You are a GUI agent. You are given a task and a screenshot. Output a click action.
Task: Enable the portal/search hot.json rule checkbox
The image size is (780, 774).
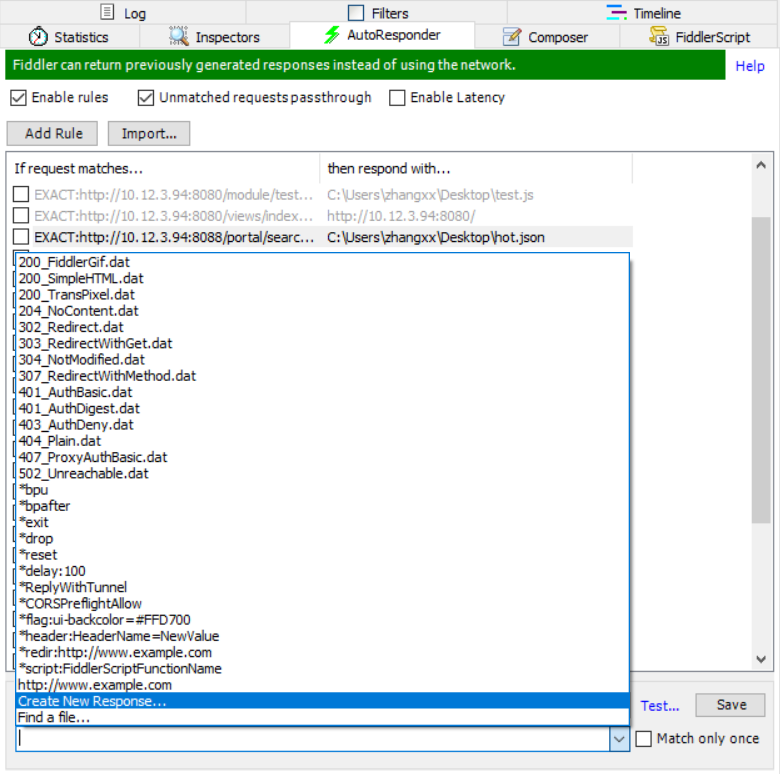(x=21, y=237)
